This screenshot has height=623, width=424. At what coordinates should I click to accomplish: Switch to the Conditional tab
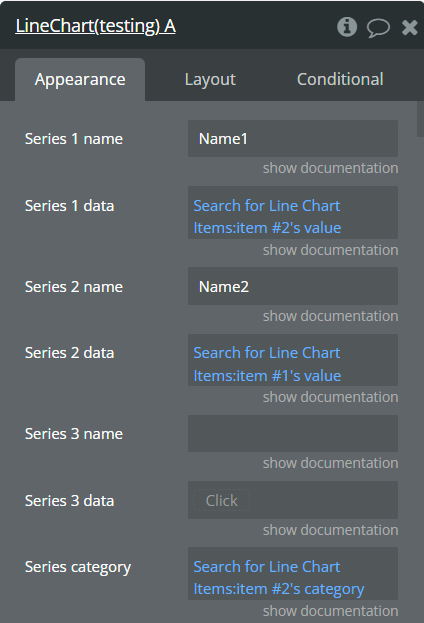click(x=340, y=79)
